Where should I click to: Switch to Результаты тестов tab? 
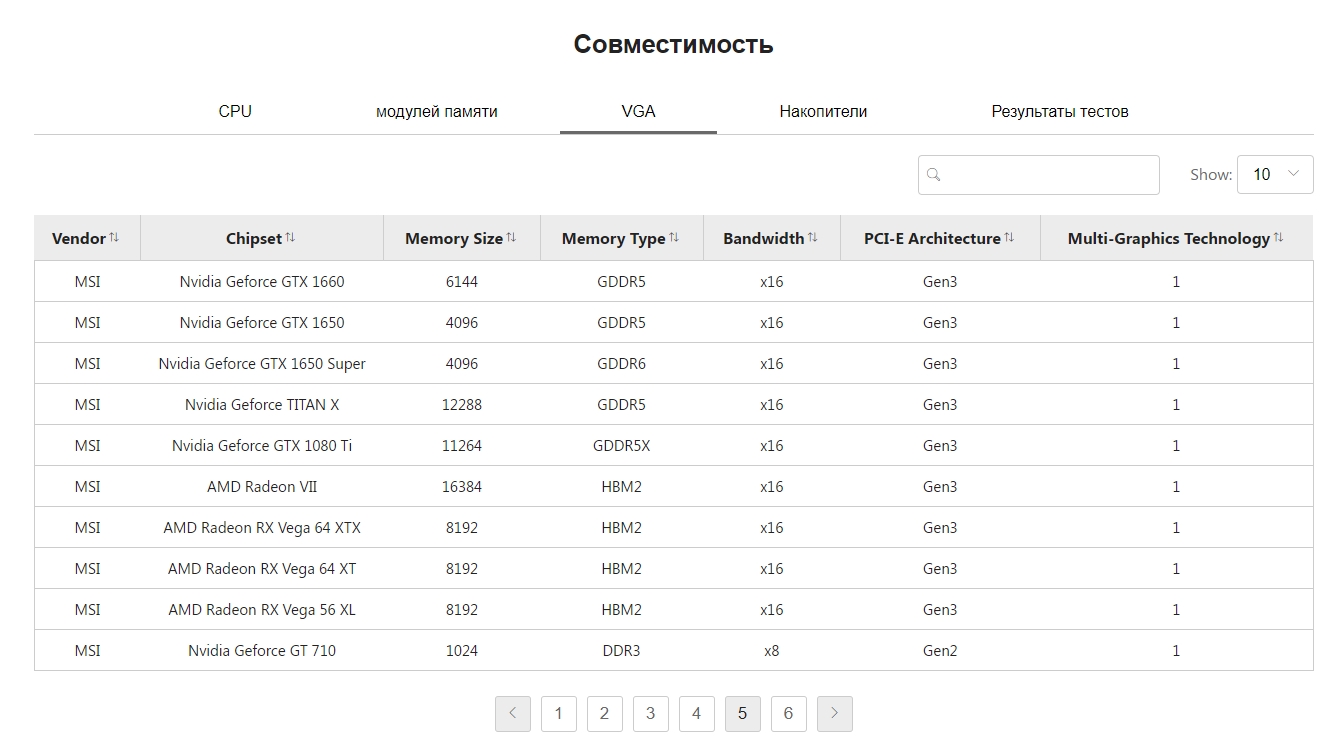(1060, 111)
